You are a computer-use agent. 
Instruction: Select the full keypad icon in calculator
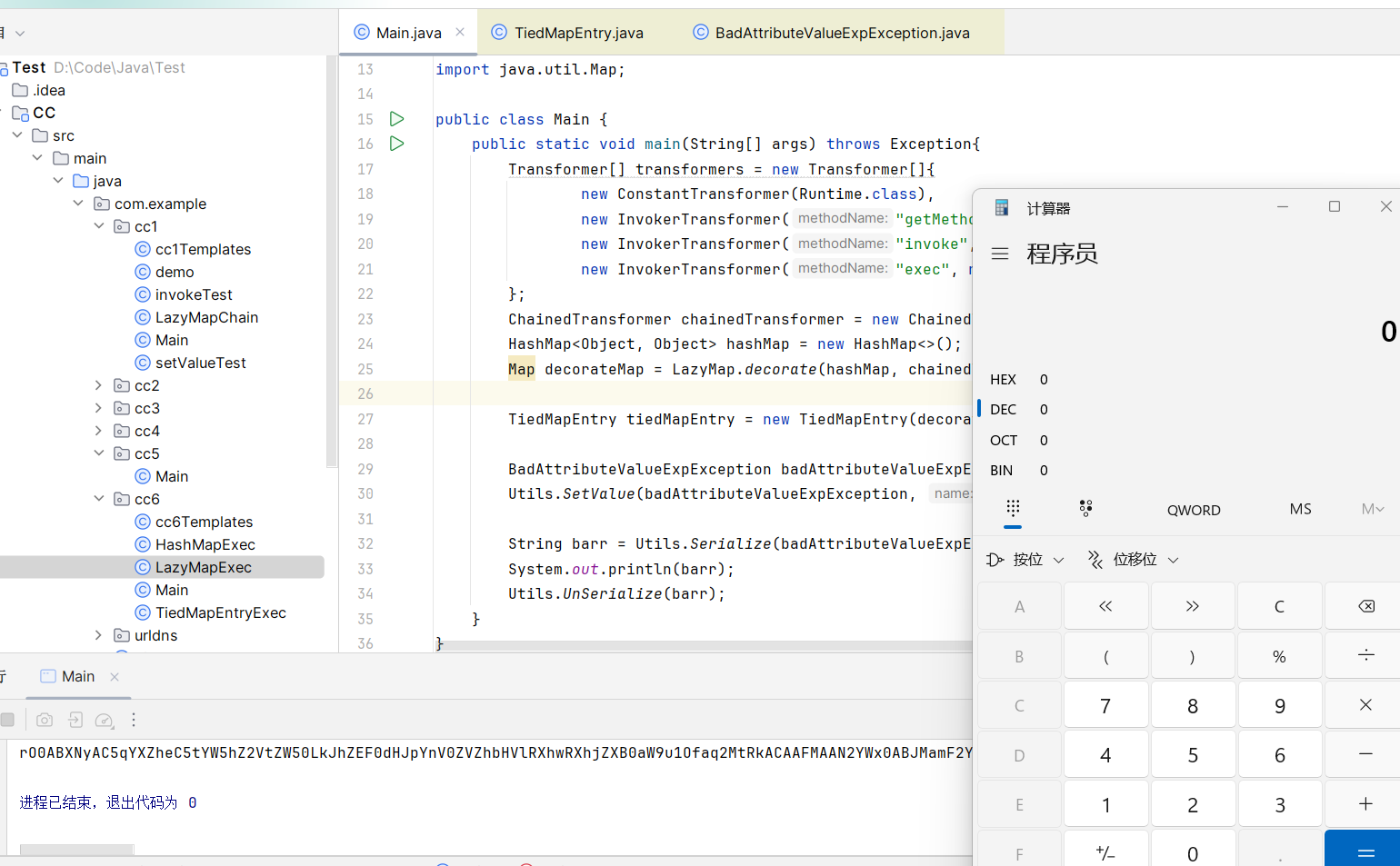click(1013, 508)
